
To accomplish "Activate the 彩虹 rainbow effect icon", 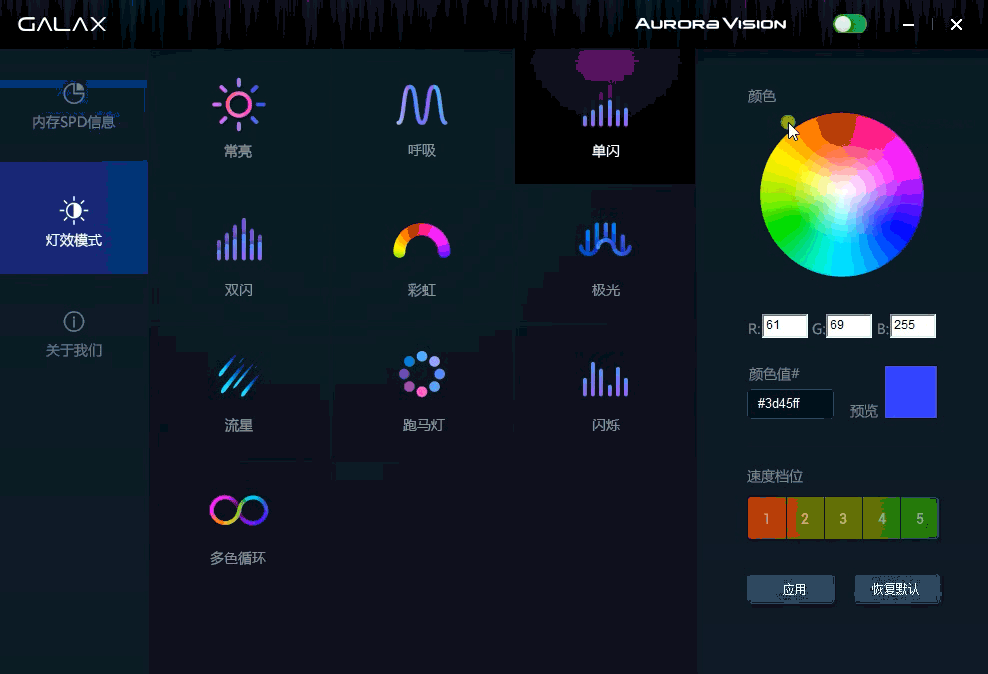I will [422, 240].
